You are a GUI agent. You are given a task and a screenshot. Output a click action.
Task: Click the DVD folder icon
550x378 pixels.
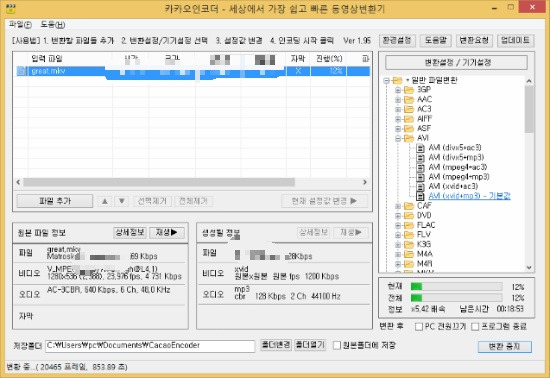pos(409,215)
